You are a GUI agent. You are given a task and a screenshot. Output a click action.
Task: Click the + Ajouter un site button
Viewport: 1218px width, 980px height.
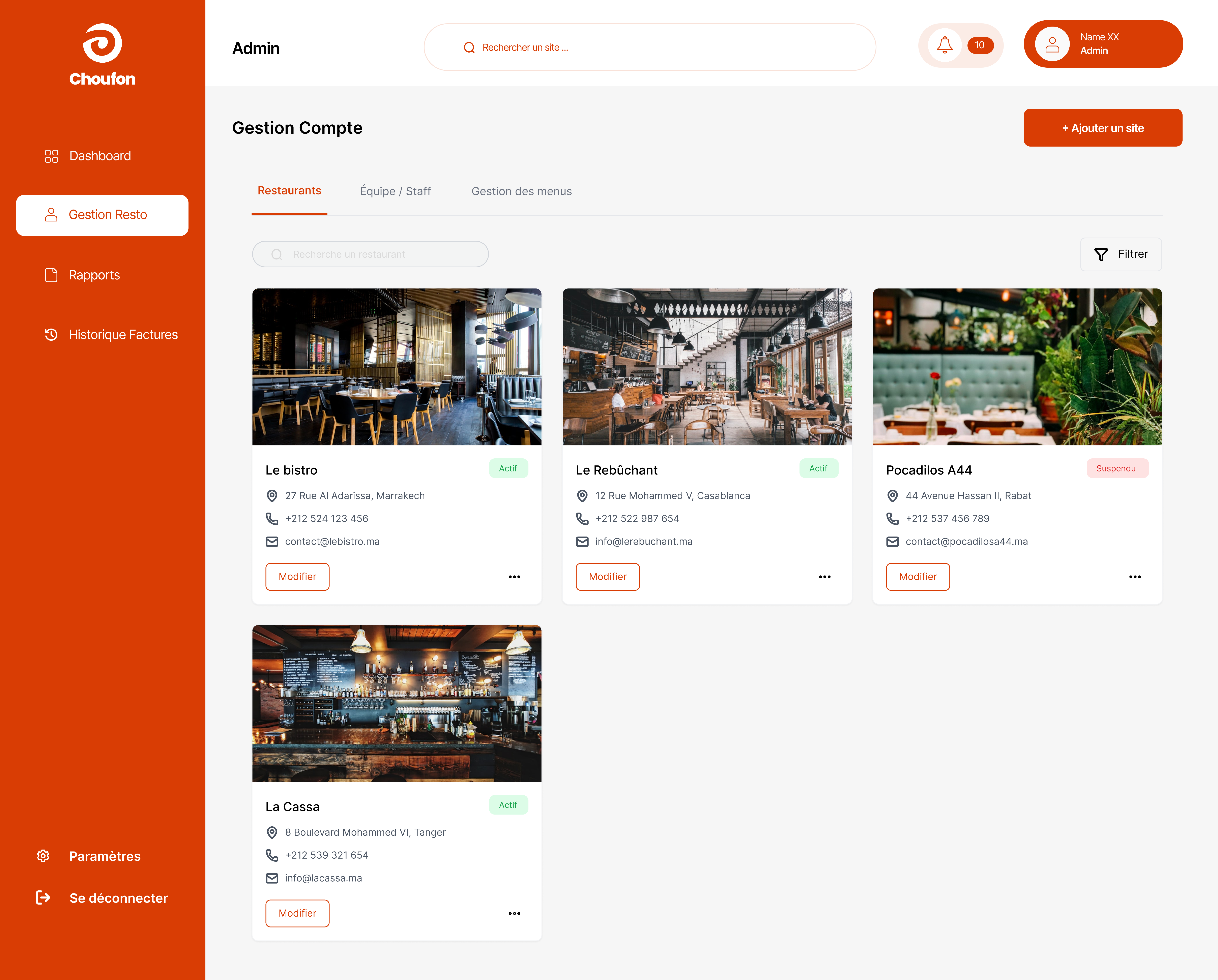[1103, 128]
